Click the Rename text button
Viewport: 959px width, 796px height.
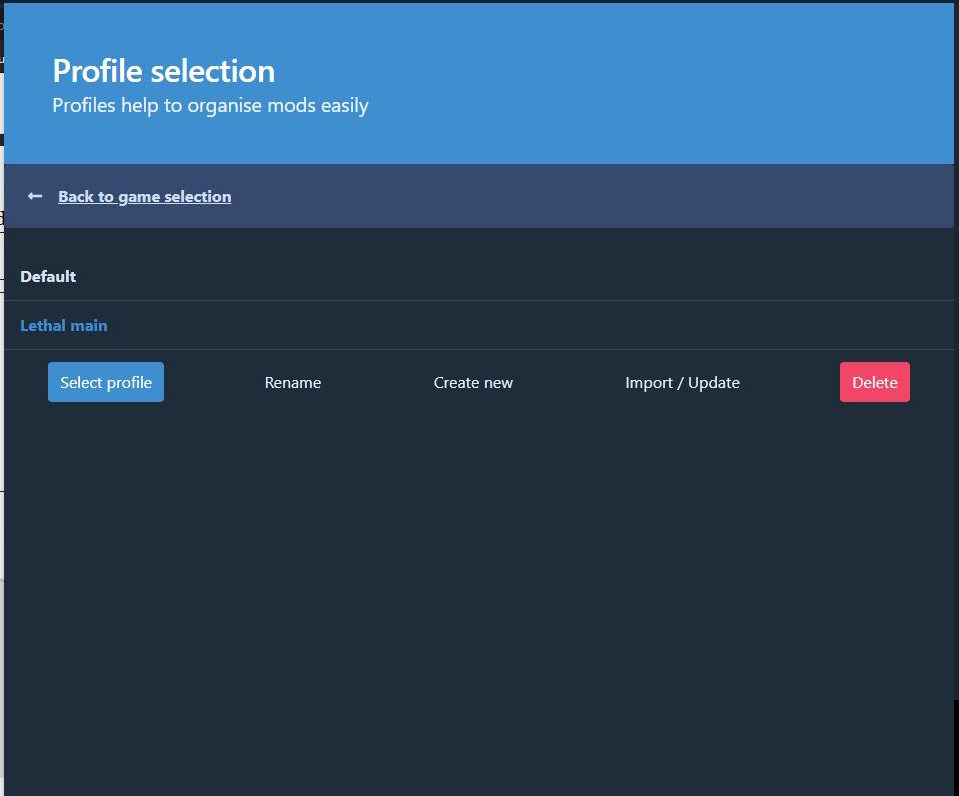pyautogui.click(x=292, y=383)
